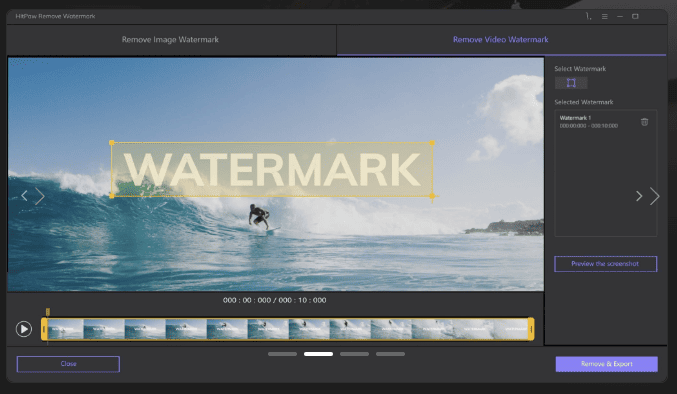
Task: Click the bottom-right handle of the watermark selection box
Action: (x=432, y=196)
